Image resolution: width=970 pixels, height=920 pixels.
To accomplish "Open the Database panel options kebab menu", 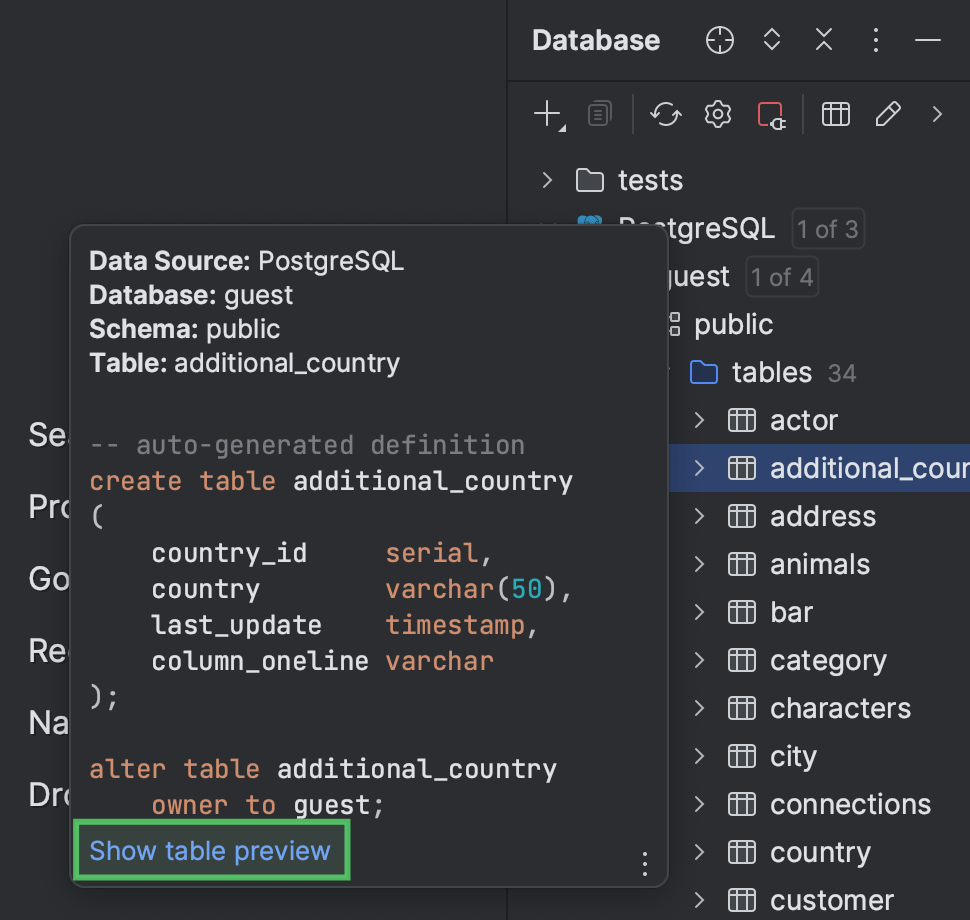I will click(x=875, y=40).
